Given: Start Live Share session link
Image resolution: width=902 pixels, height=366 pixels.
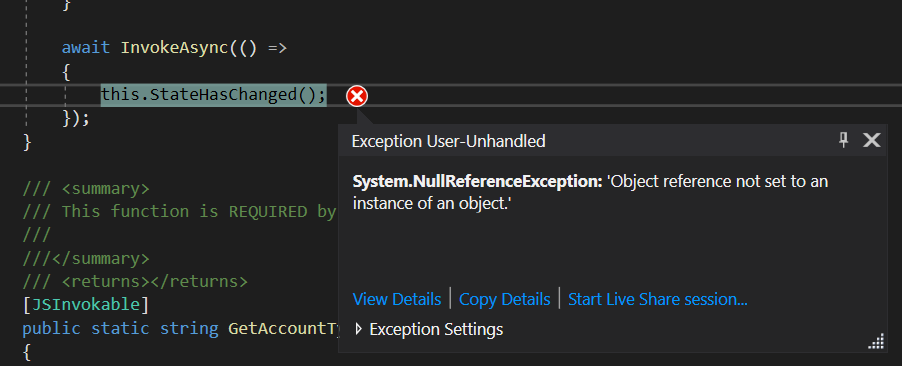Looking at the screenshot, I should [x=658, y=299].
